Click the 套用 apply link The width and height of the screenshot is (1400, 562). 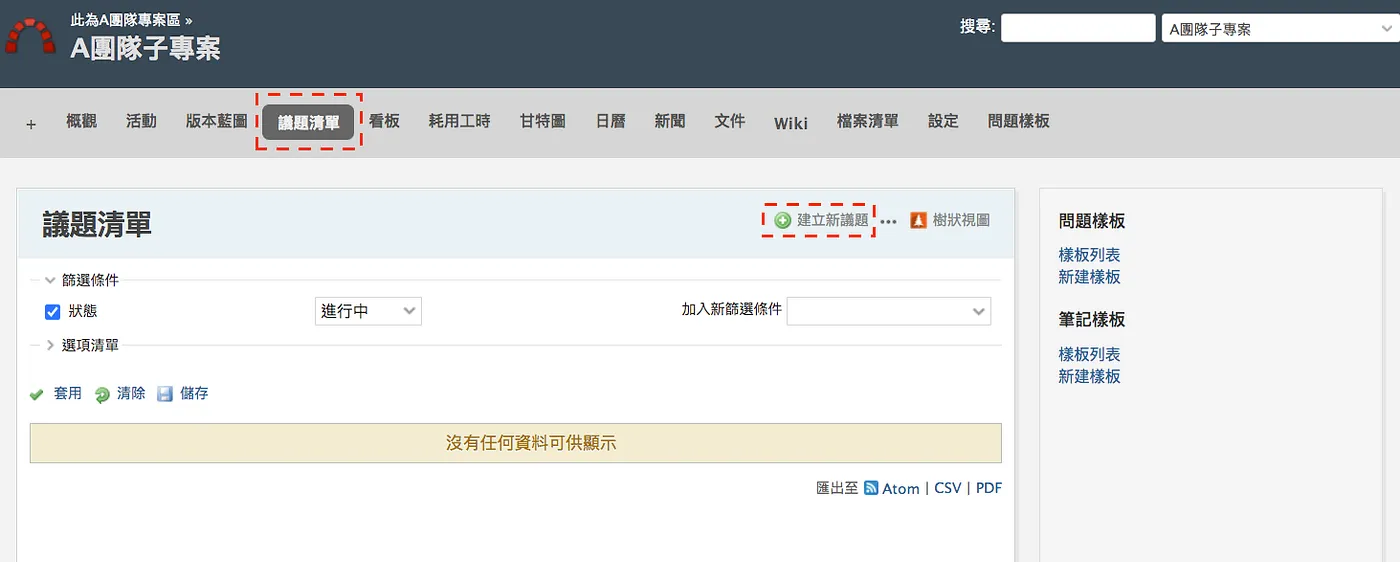tap(68, 394)
